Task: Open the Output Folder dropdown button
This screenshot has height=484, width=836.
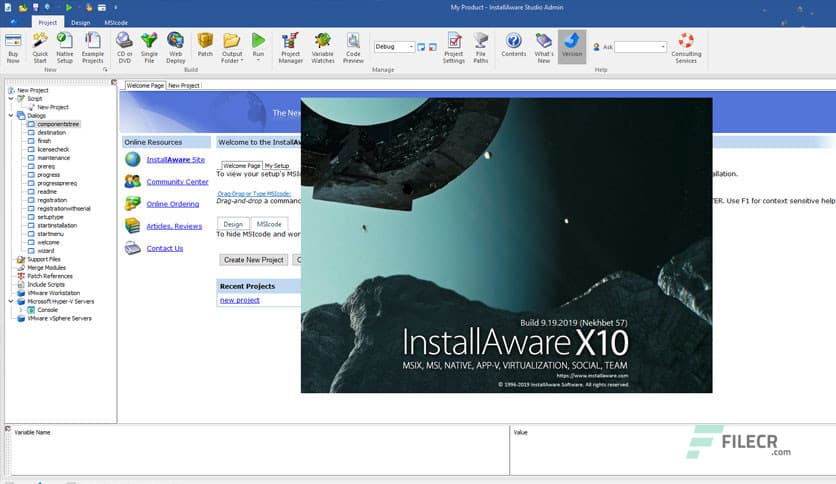Action: [232, 47]
